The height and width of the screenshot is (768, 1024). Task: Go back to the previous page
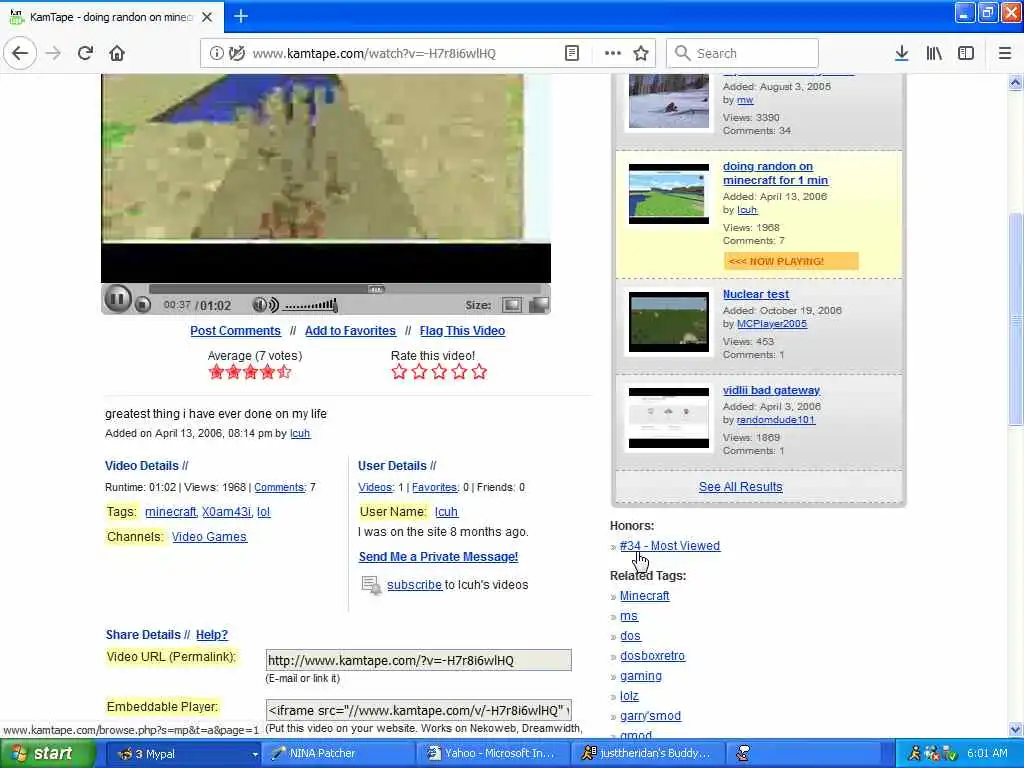(x=20, y=53)
